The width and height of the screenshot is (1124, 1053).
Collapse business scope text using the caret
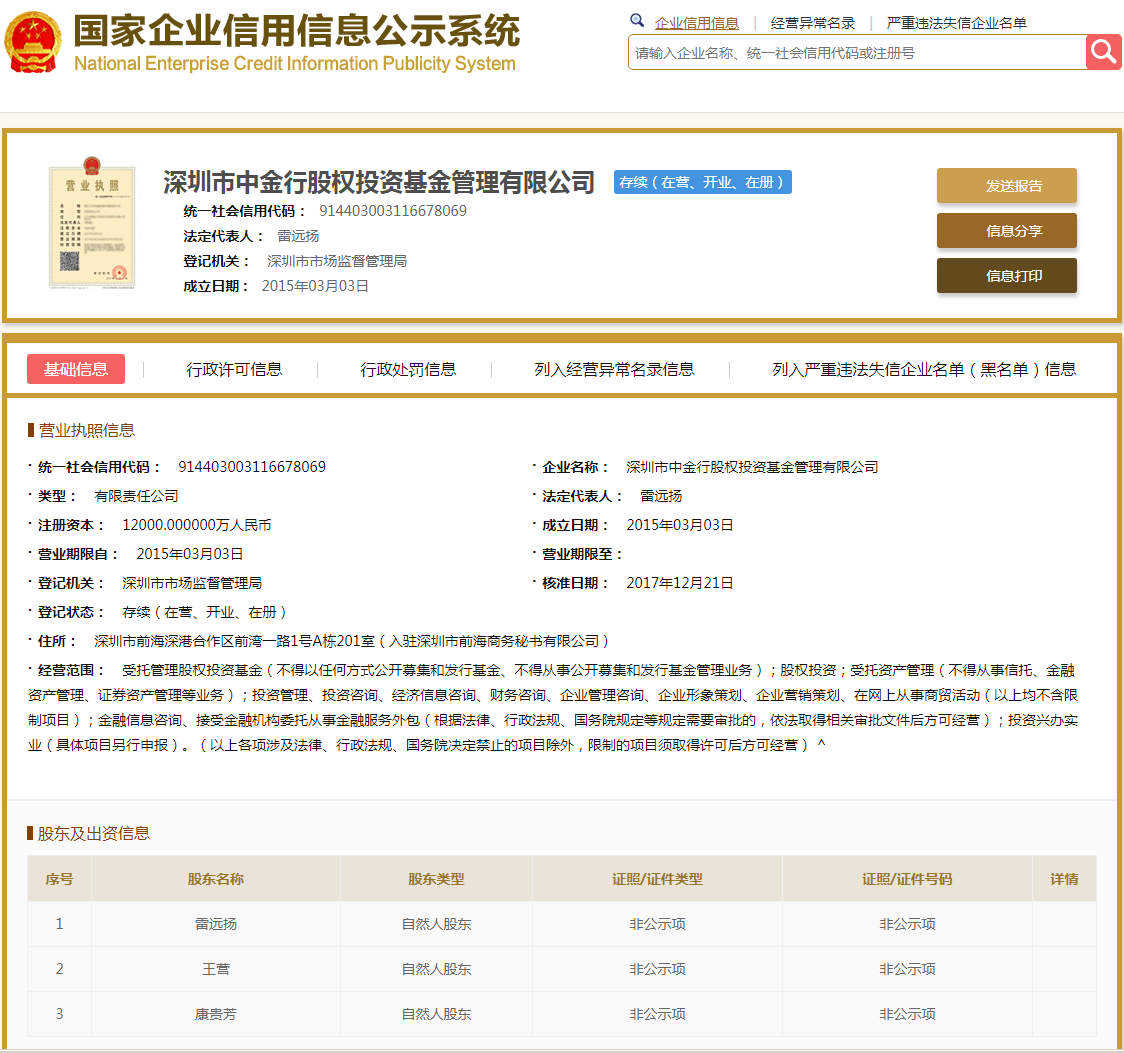pyautogui.click(x=821, y=745)
